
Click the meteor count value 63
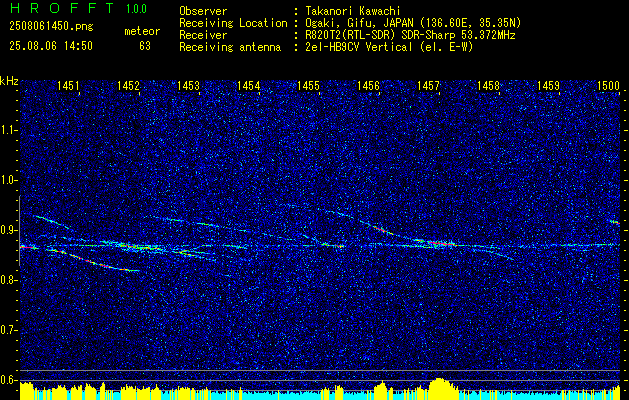pos(145,46)
